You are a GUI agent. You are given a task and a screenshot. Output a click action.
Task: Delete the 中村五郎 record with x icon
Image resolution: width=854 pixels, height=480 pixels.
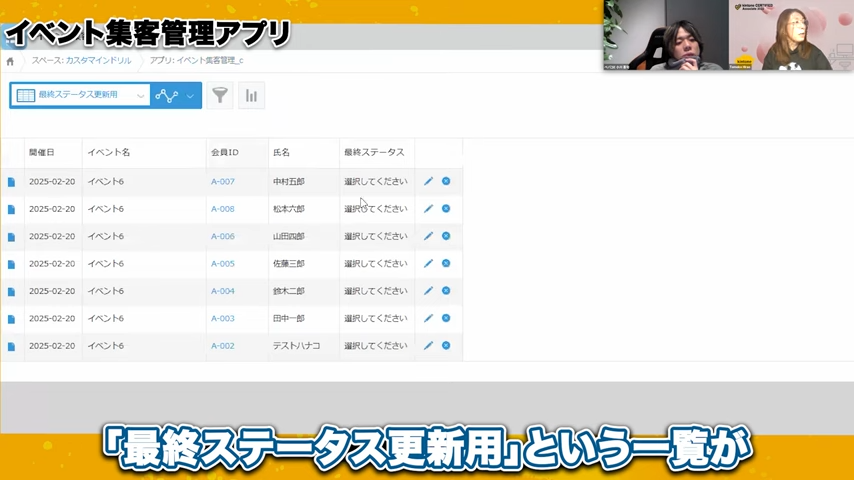pyautogui.click(x=446, y=181)
